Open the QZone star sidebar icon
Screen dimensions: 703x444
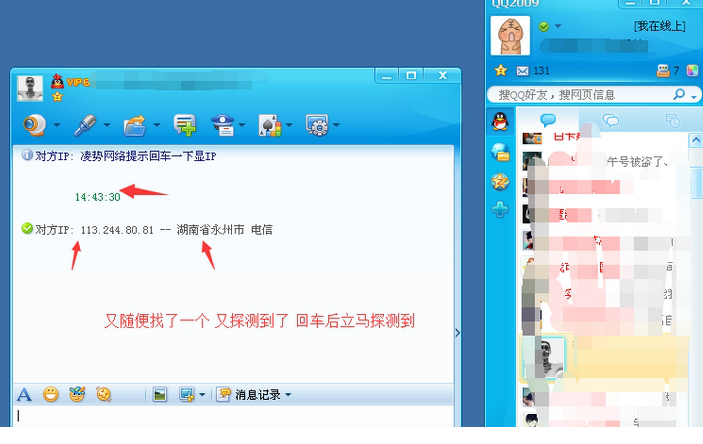(500, 182)
